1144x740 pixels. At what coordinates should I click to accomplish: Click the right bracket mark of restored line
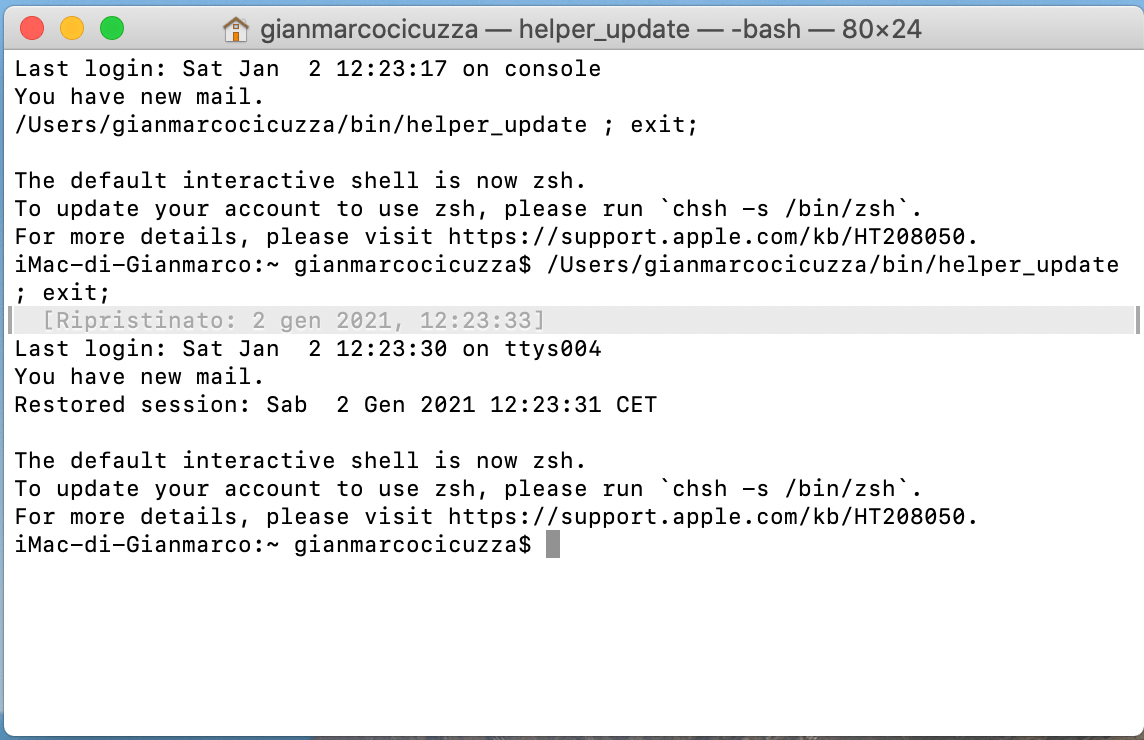pyautogui.click(x=1136, y=321)
